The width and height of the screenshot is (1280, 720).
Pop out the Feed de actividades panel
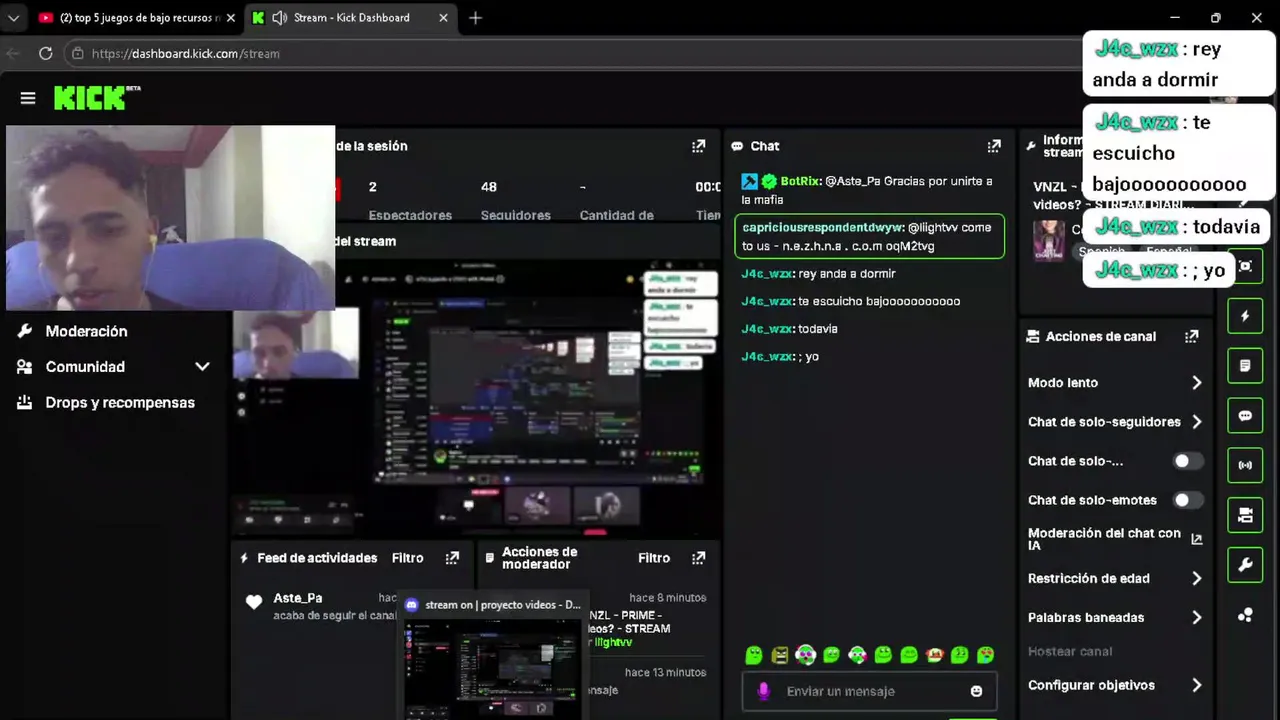click(452, 558)
